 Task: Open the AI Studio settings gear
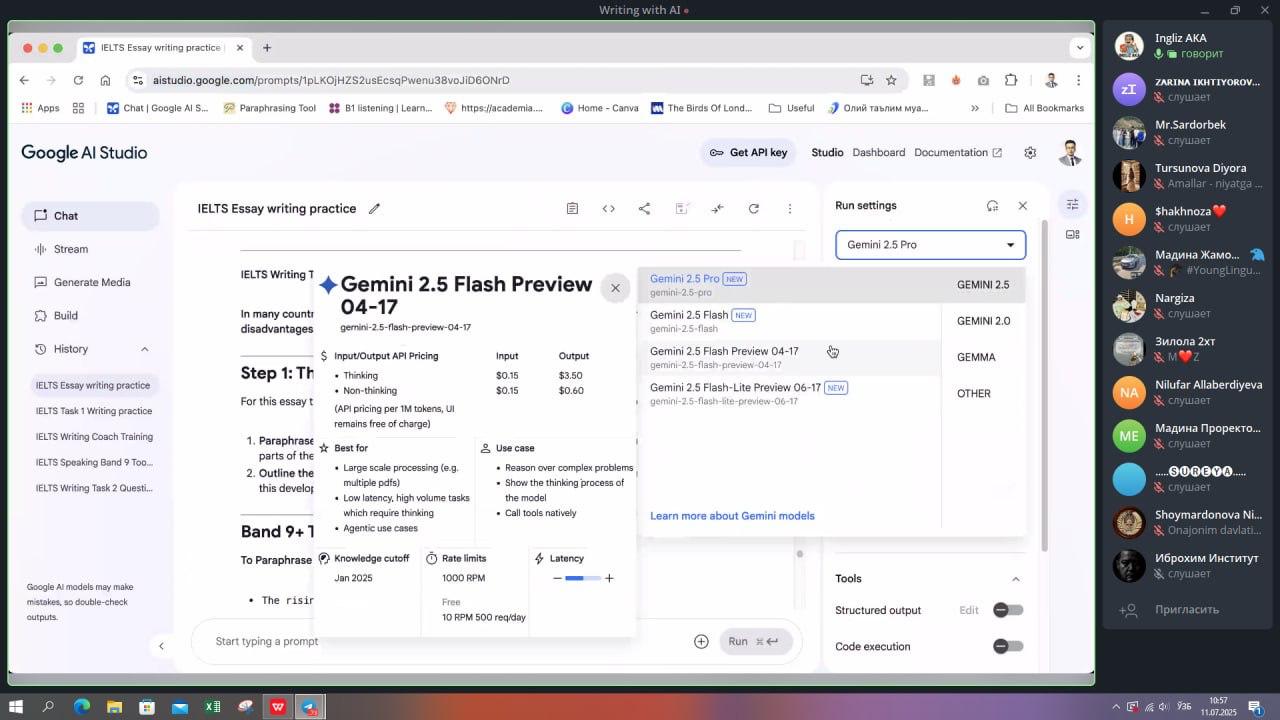[x=1030, y=153]
